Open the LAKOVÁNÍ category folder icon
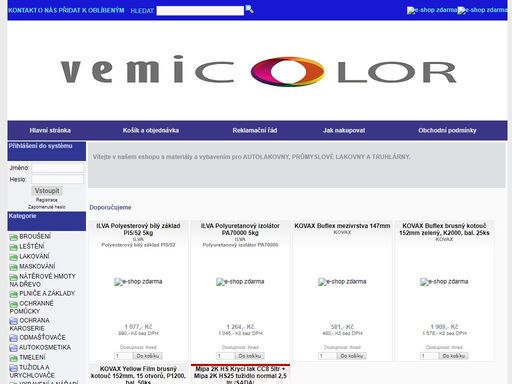The height and width of the screenshot is (384, 512). point(14,257)
